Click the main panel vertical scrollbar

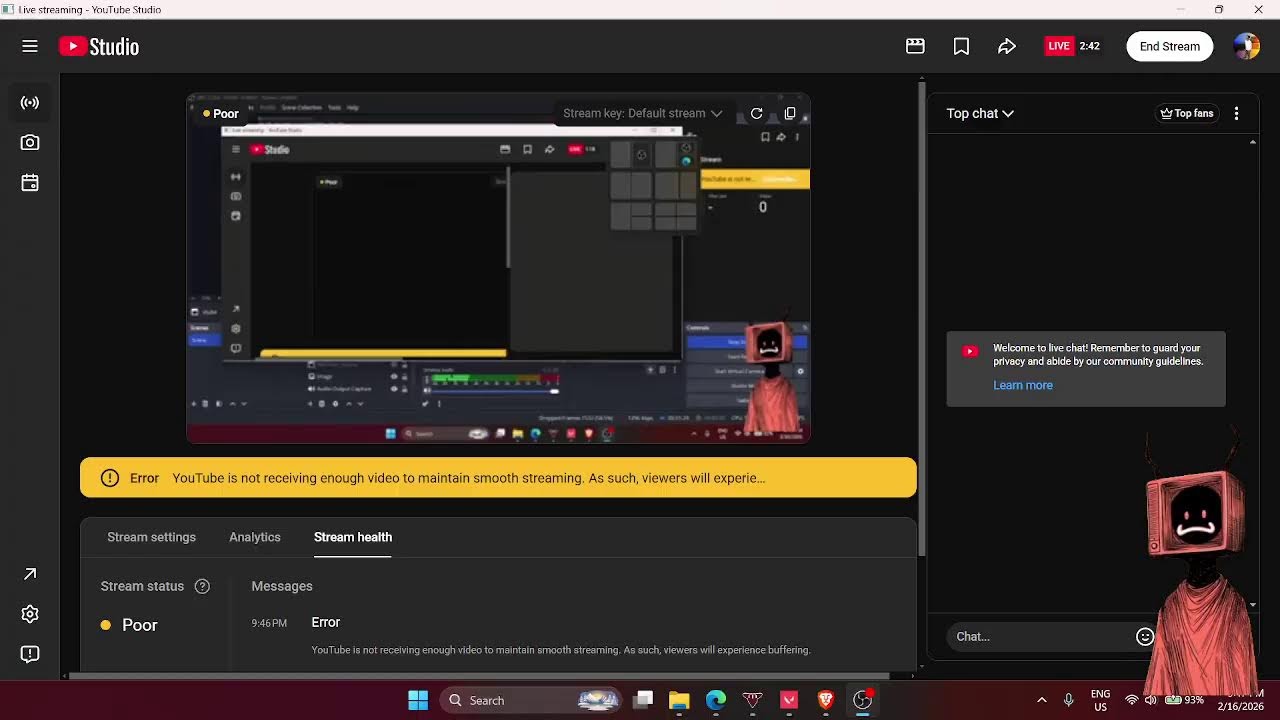(922, 320)
